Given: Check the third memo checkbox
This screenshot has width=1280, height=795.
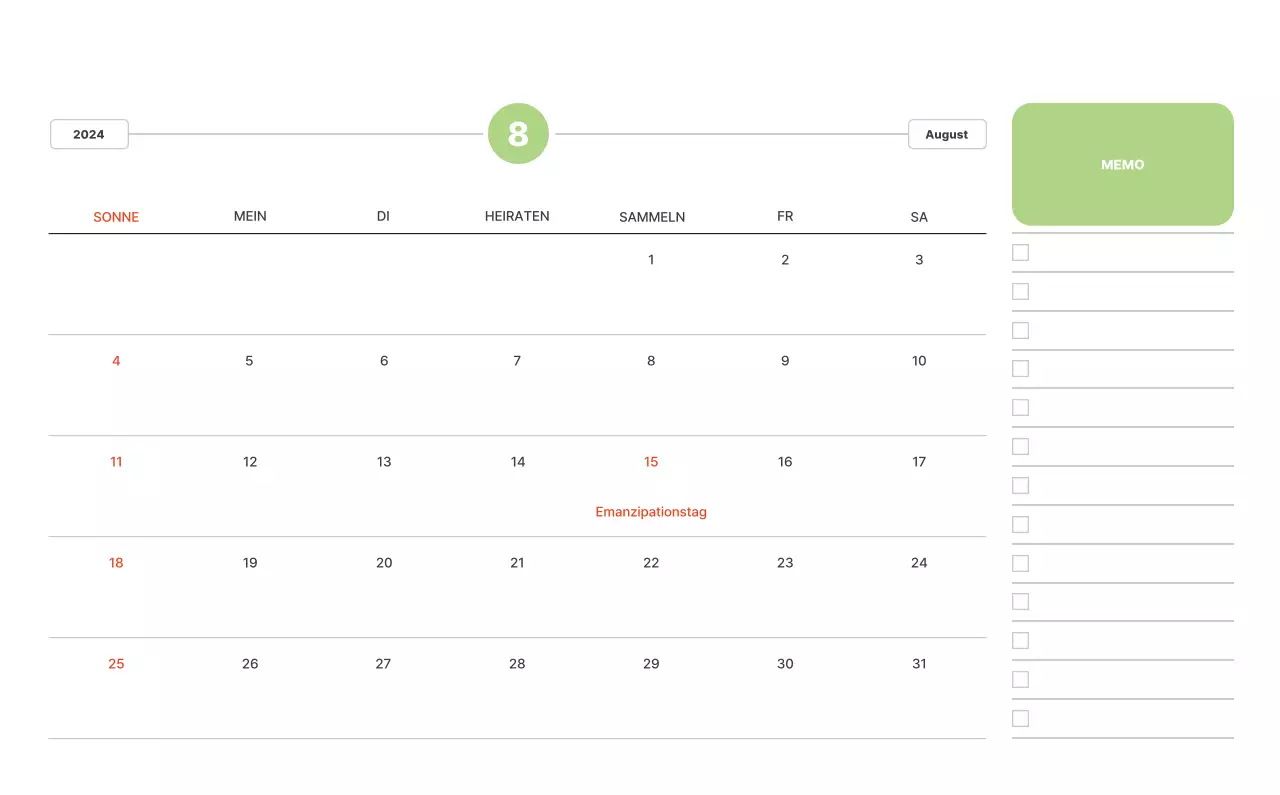Looking at the screenshot, I should pos(1020,331).
